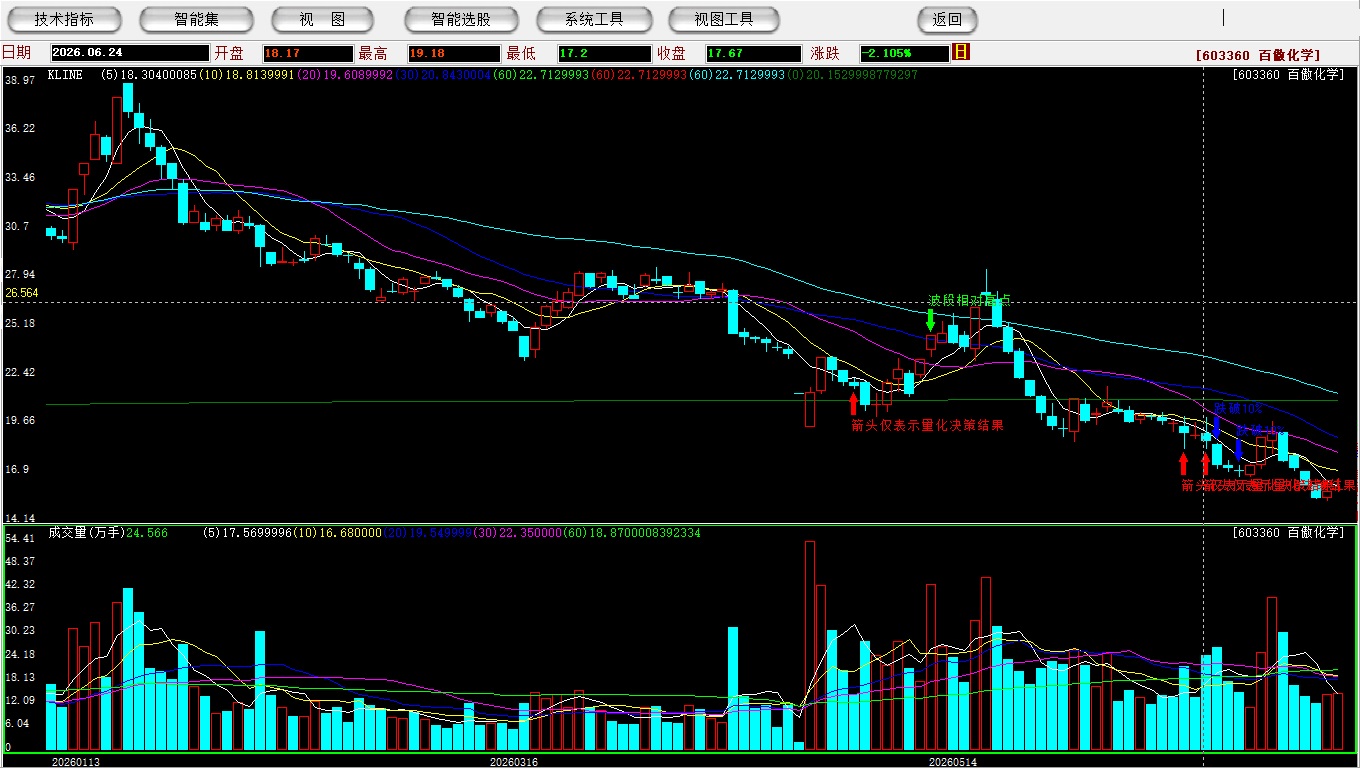This screenshot has width=1360, height=768.
Task: Click the tallest red volume bar
Action: 810,646
